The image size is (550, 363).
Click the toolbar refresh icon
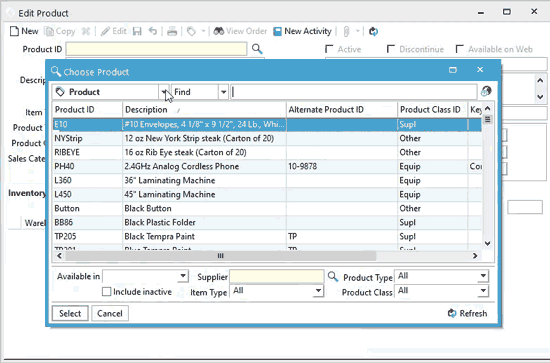click(373, 31)
